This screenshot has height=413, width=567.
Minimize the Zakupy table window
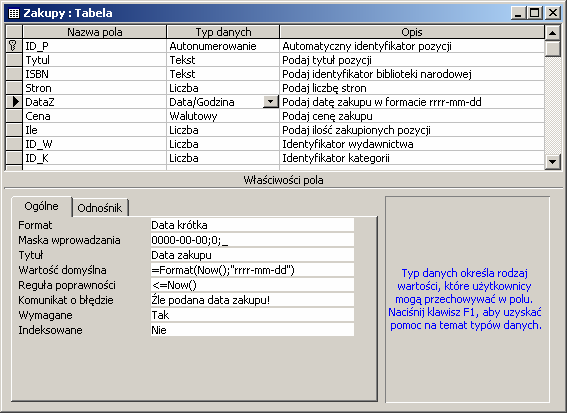(519, 13)
